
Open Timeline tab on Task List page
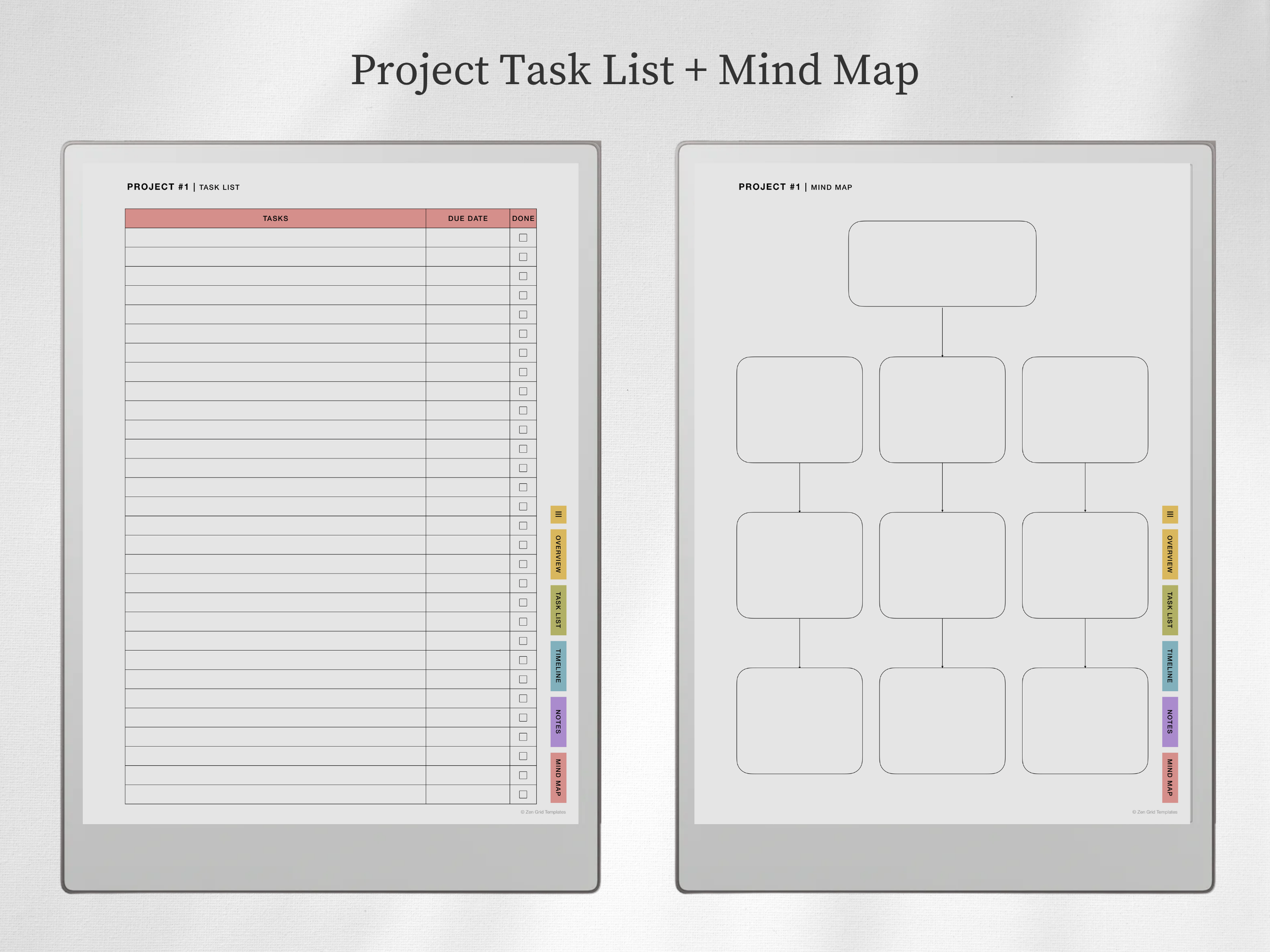(x=558, y=666)
